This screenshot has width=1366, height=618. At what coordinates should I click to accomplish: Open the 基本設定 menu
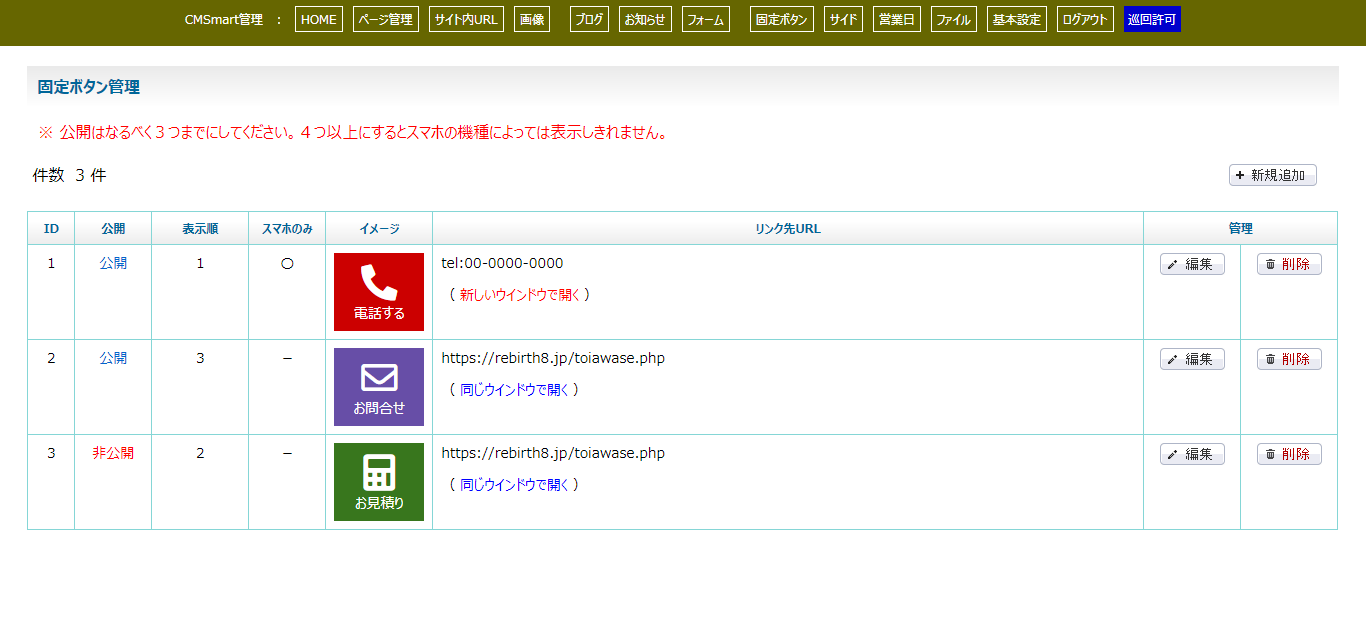click(1017, 19)
